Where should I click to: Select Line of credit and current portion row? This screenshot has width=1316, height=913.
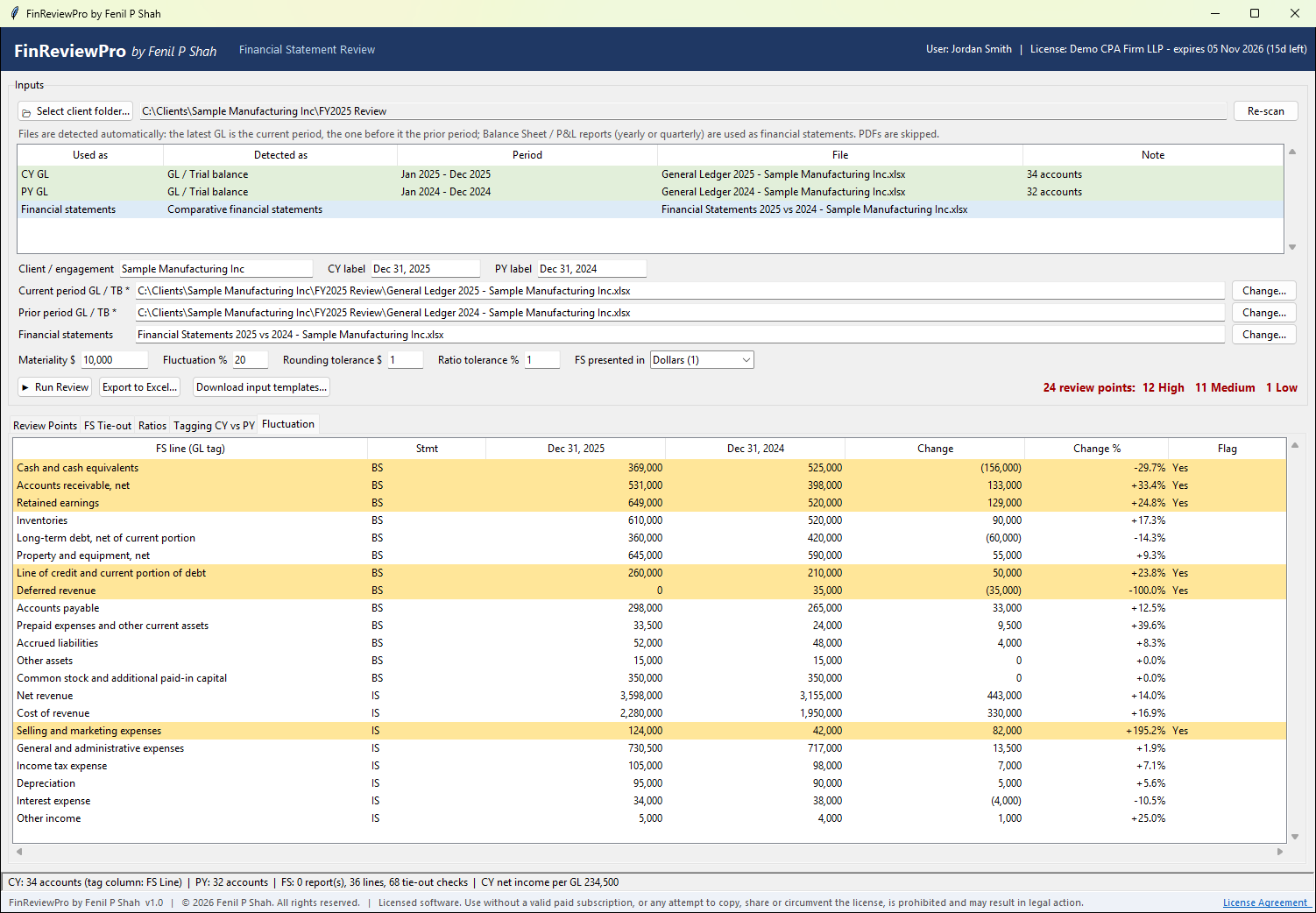click(x=649, y=573)
